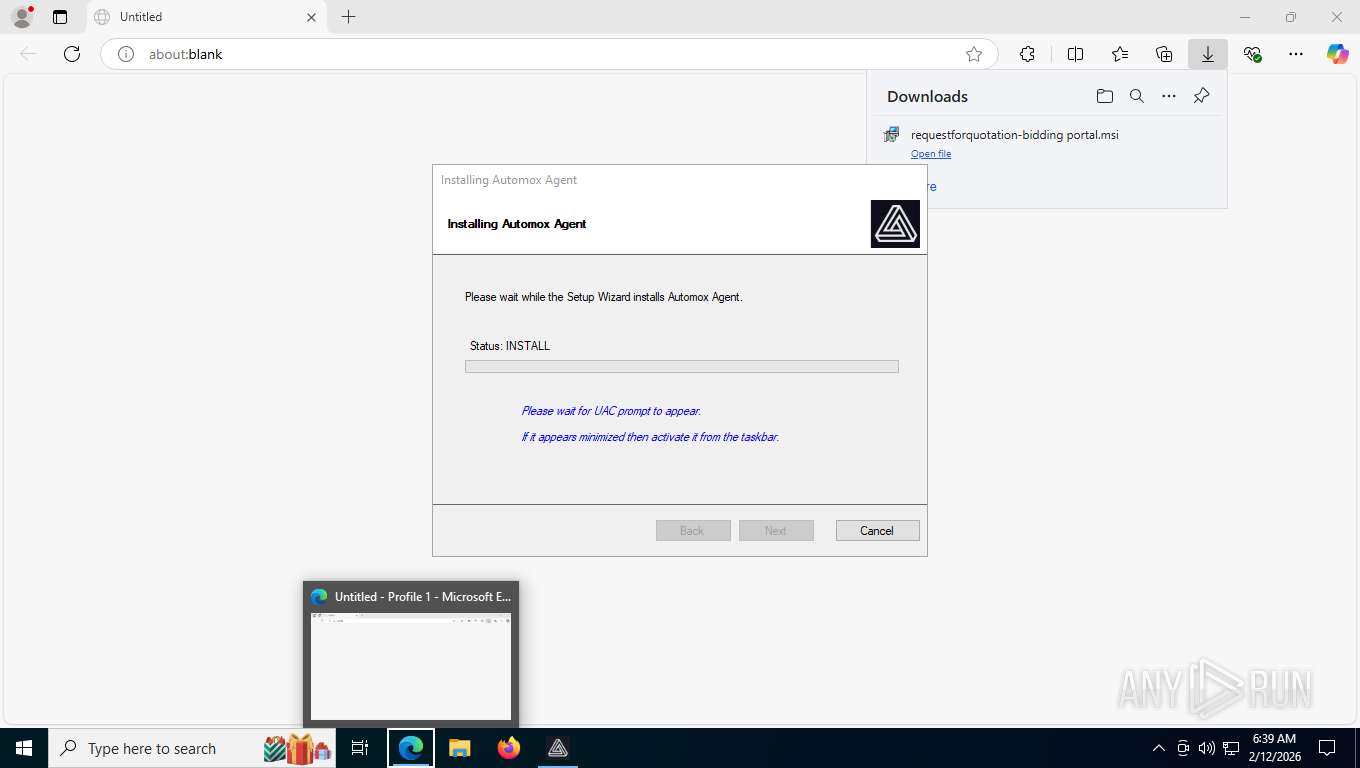Toggle the Downloads toolbar button

point(1208,54)
